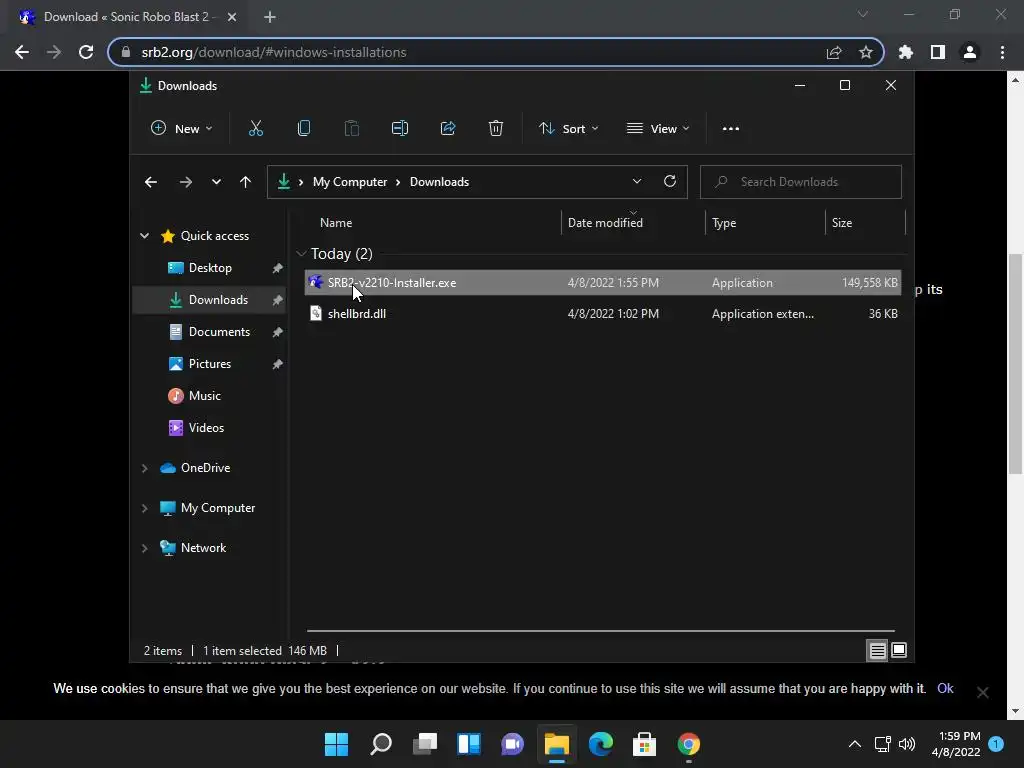Viewport: 1024px width, 768px height.
Task: Switch to details view in status bar
Action: pyautogui.click(x=877, y=650)
